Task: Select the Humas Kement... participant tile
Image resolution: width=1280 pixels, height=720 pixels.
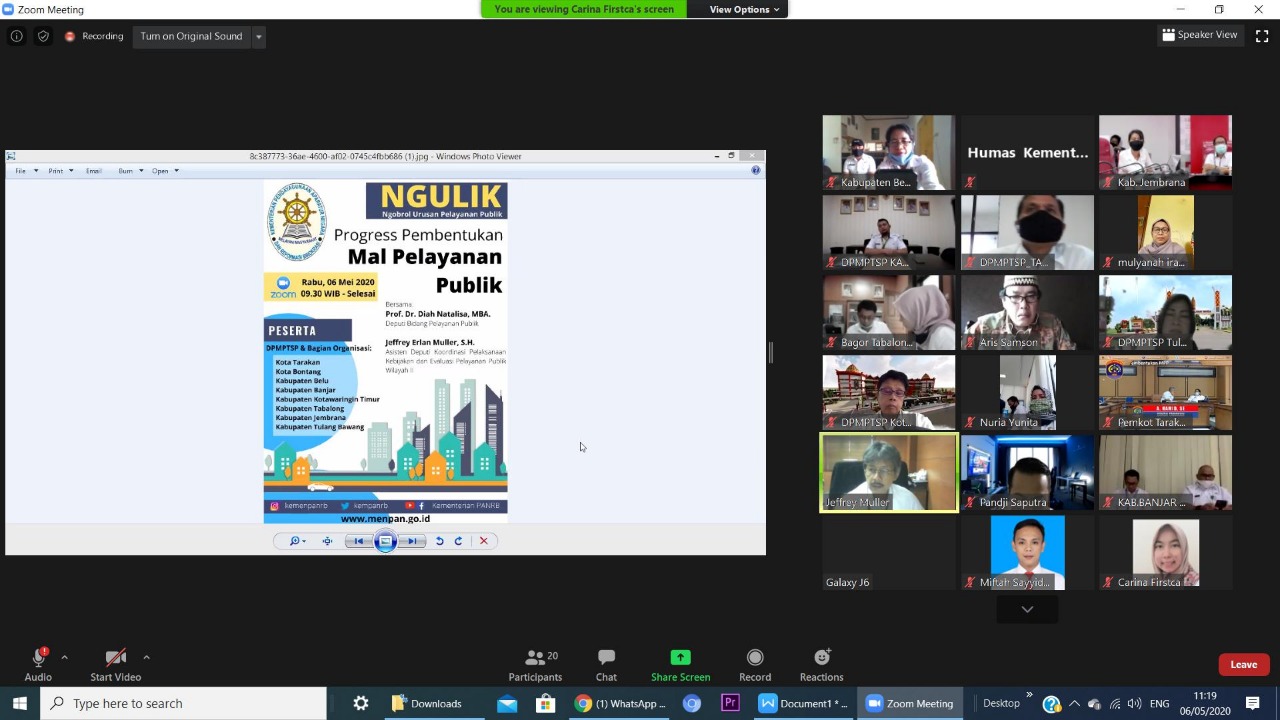Action: [x=1027, y=152]
